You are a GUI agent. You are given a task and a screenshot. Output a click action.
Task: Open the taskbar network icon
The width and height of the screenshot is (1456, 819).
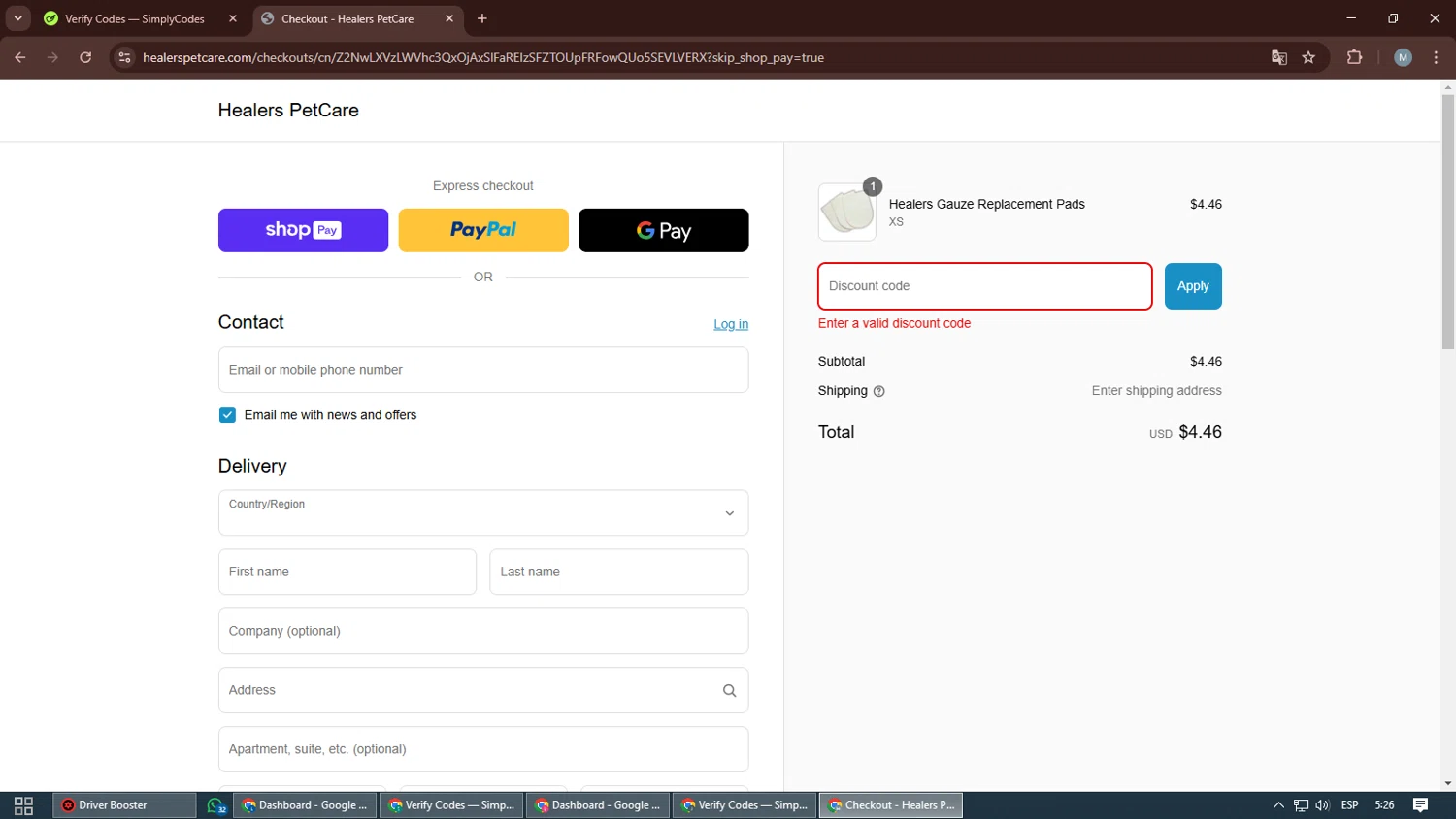coord(1301,805)
